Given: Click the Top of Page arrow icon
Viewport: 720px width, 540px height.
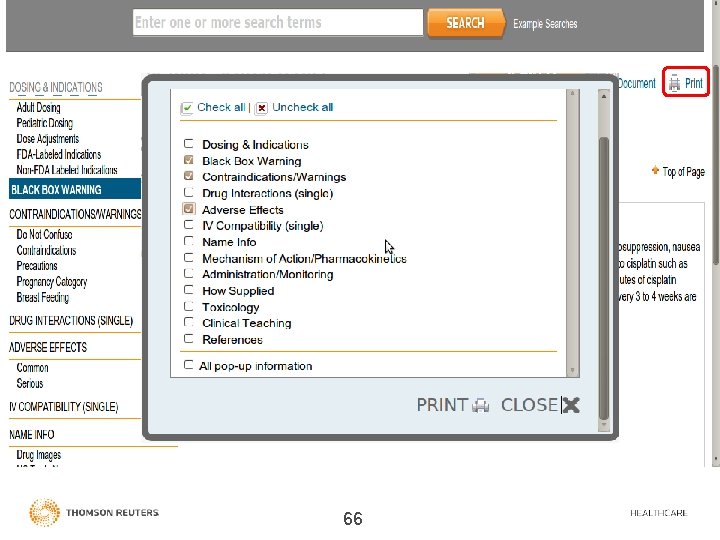Looking at the screenshot, I should (x=655, y=171).
